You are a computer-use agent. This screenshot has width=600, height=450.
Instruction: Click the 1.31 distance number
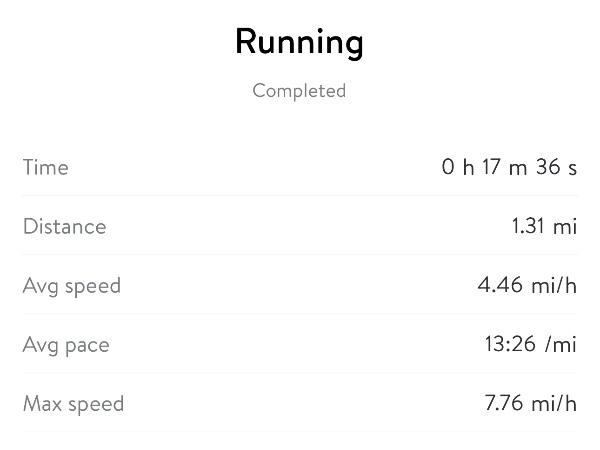(528, 226)
